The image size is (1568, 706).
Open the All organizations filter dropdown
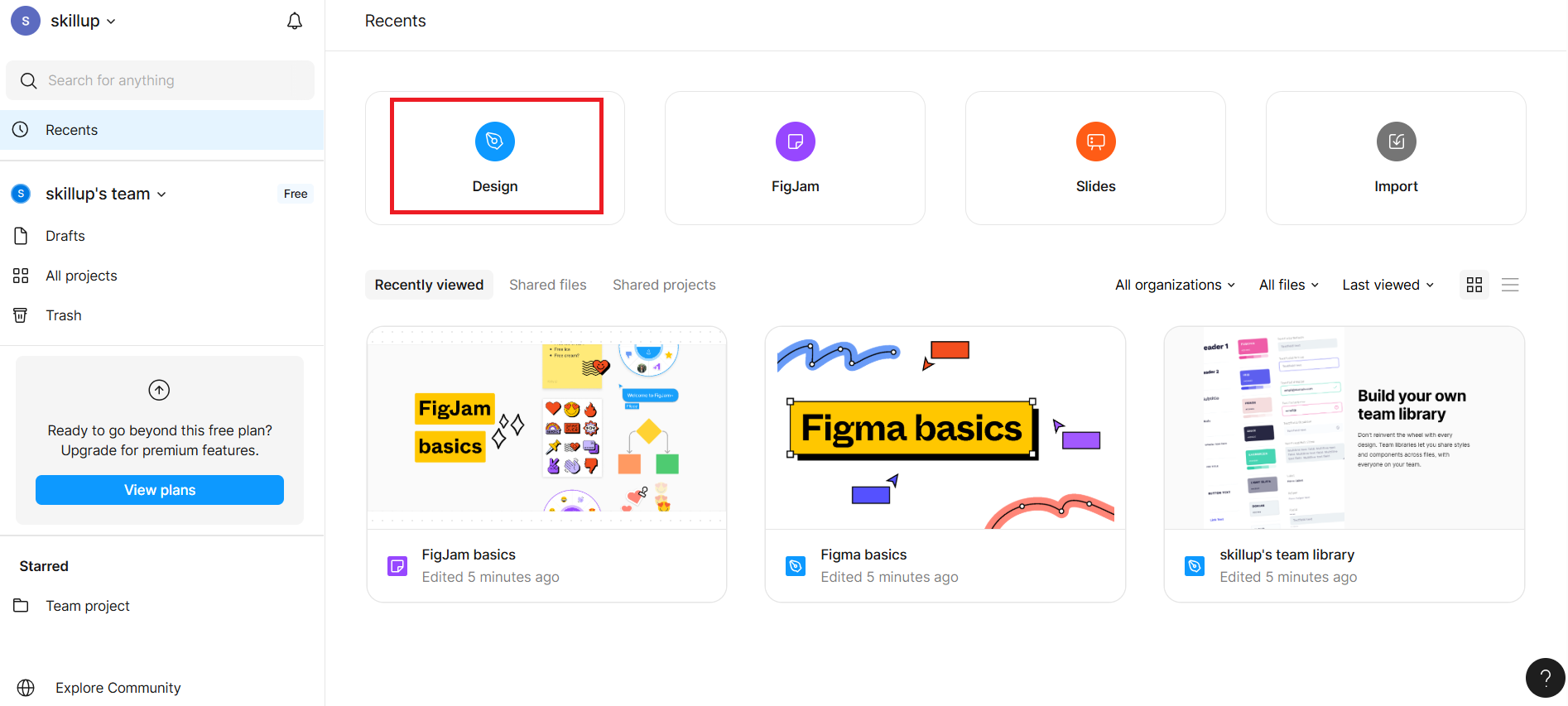(1174, 285)
